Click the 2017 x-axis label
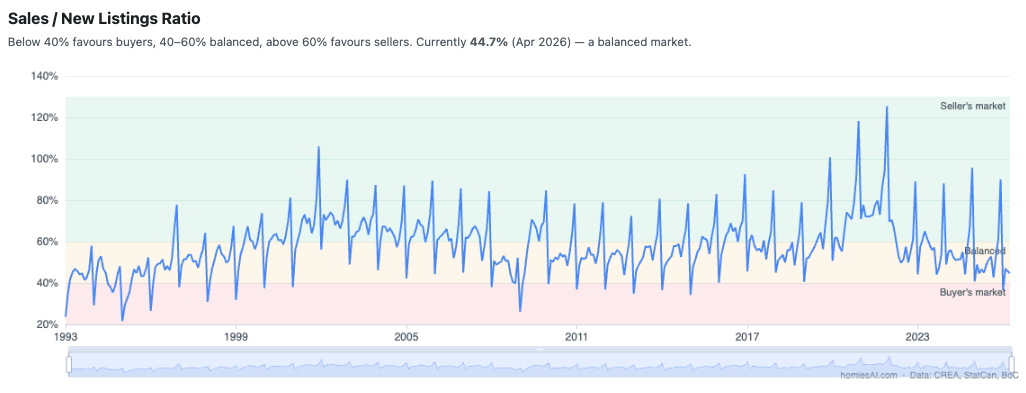Viewport: 1026px width, 393px height. pyautogui.click(x=747, y=336)
